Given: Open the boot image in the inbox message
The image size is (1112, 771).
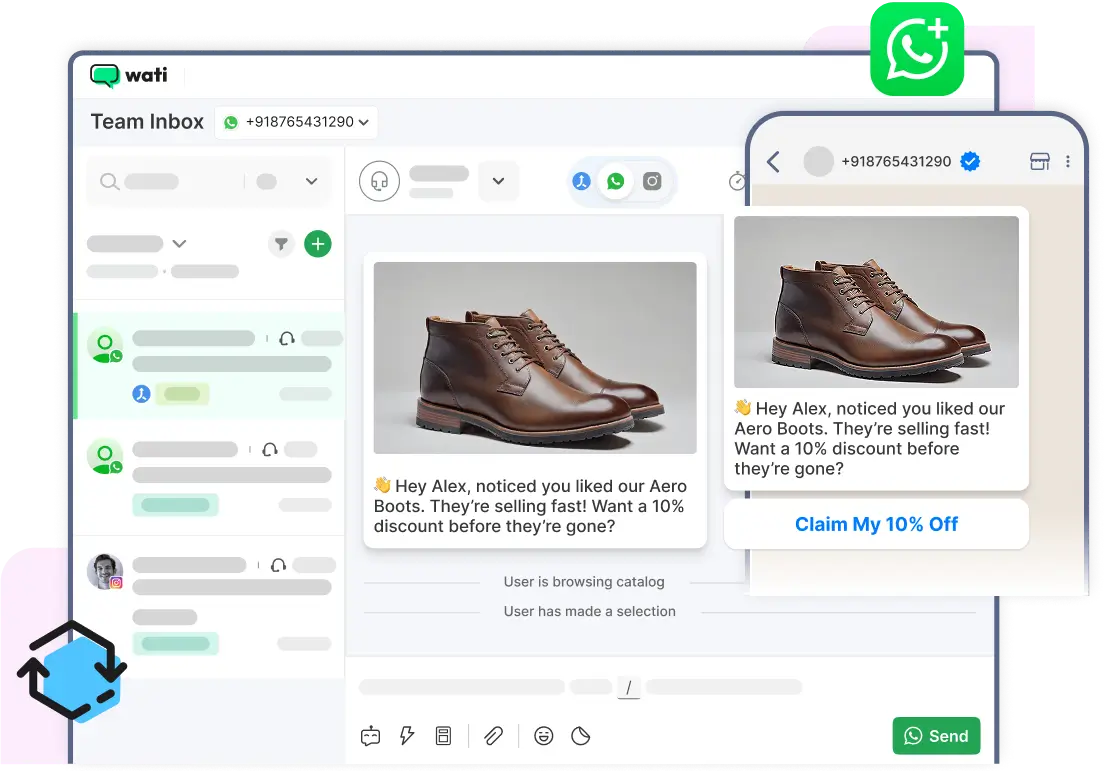Looking at the screenshot, I should 535,358.
